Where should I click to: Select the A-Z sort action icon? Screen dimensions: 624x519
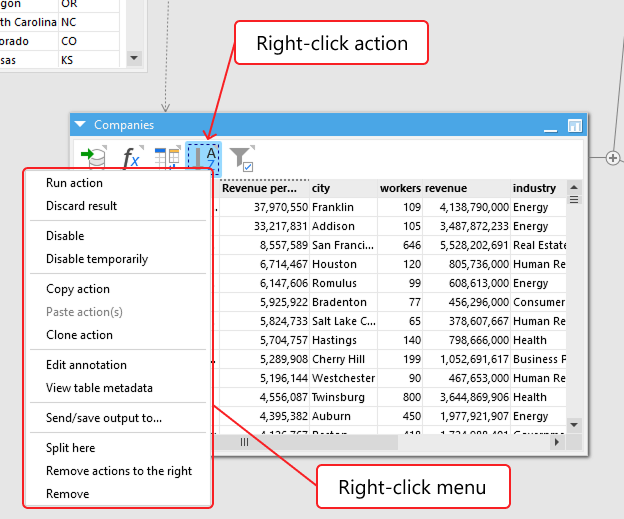pyautogui.click(x=203, y=159)
